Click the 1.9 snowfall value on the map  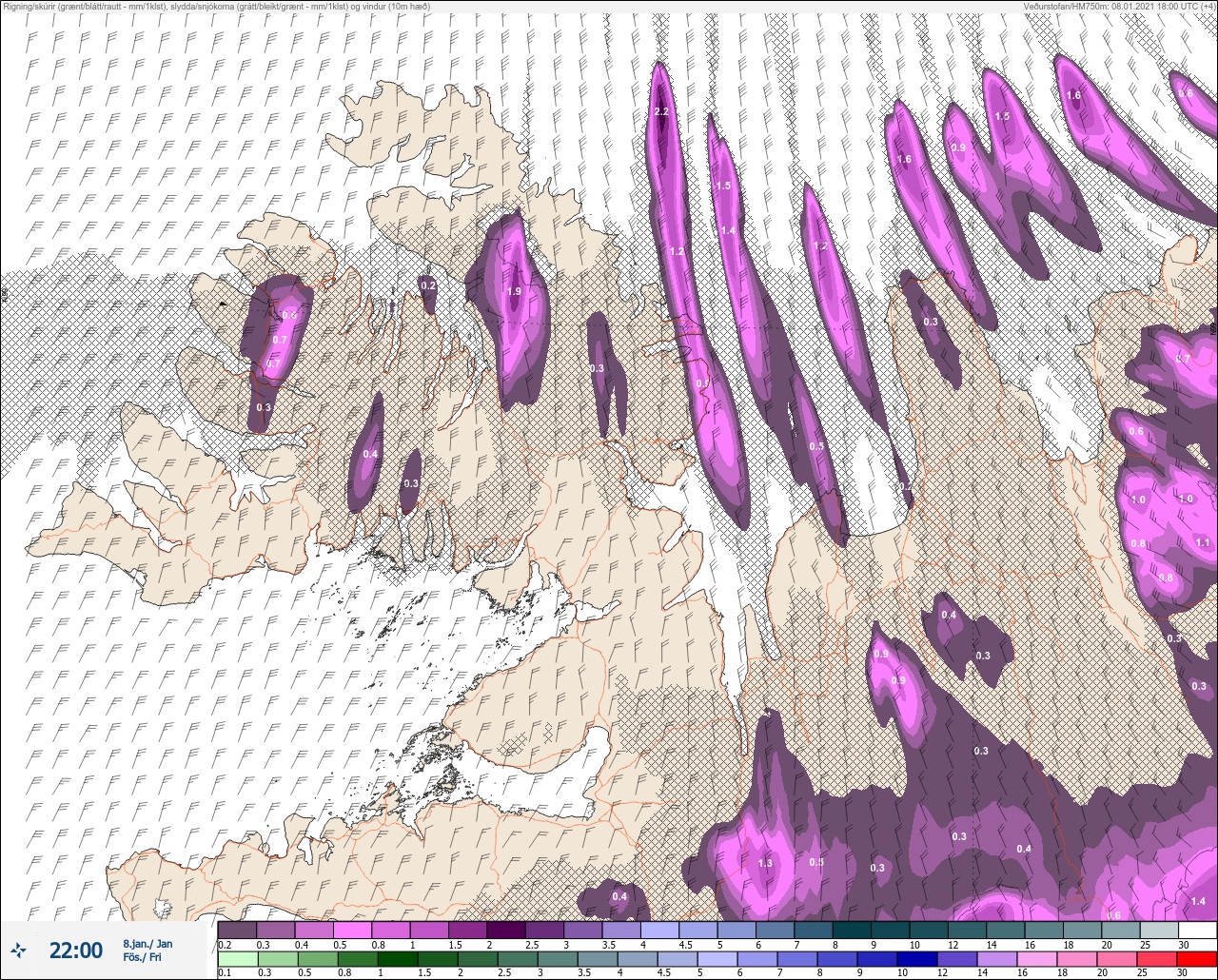[x=515, y=291]
